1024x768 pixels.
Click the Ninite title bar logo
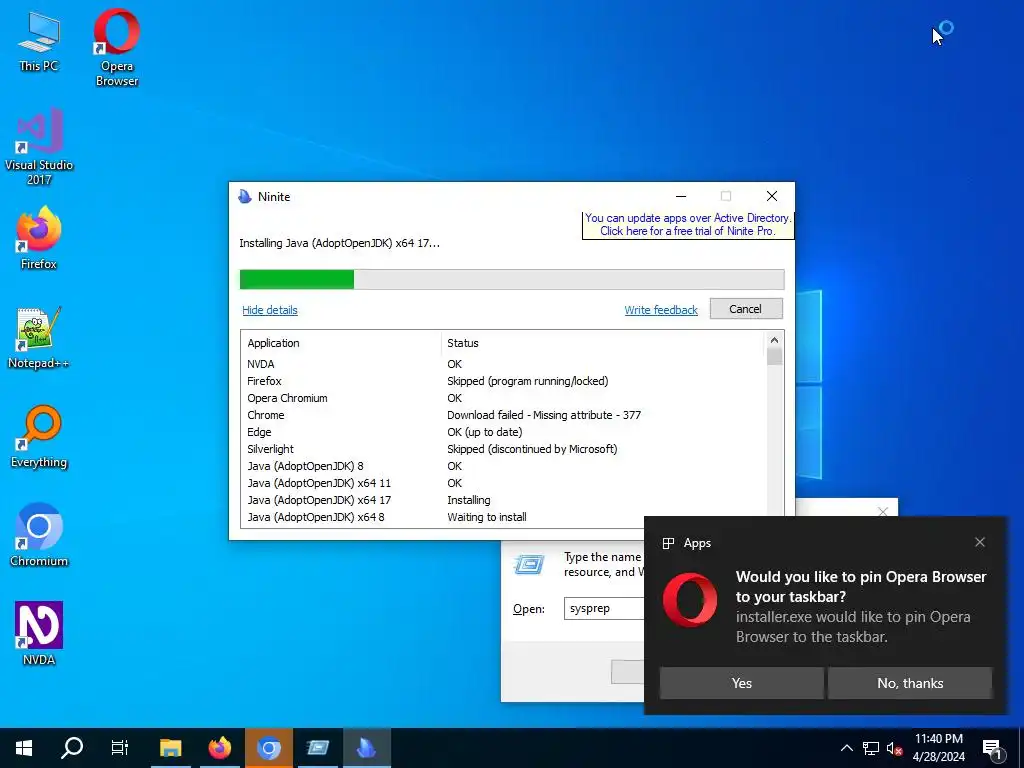[245, 197]
